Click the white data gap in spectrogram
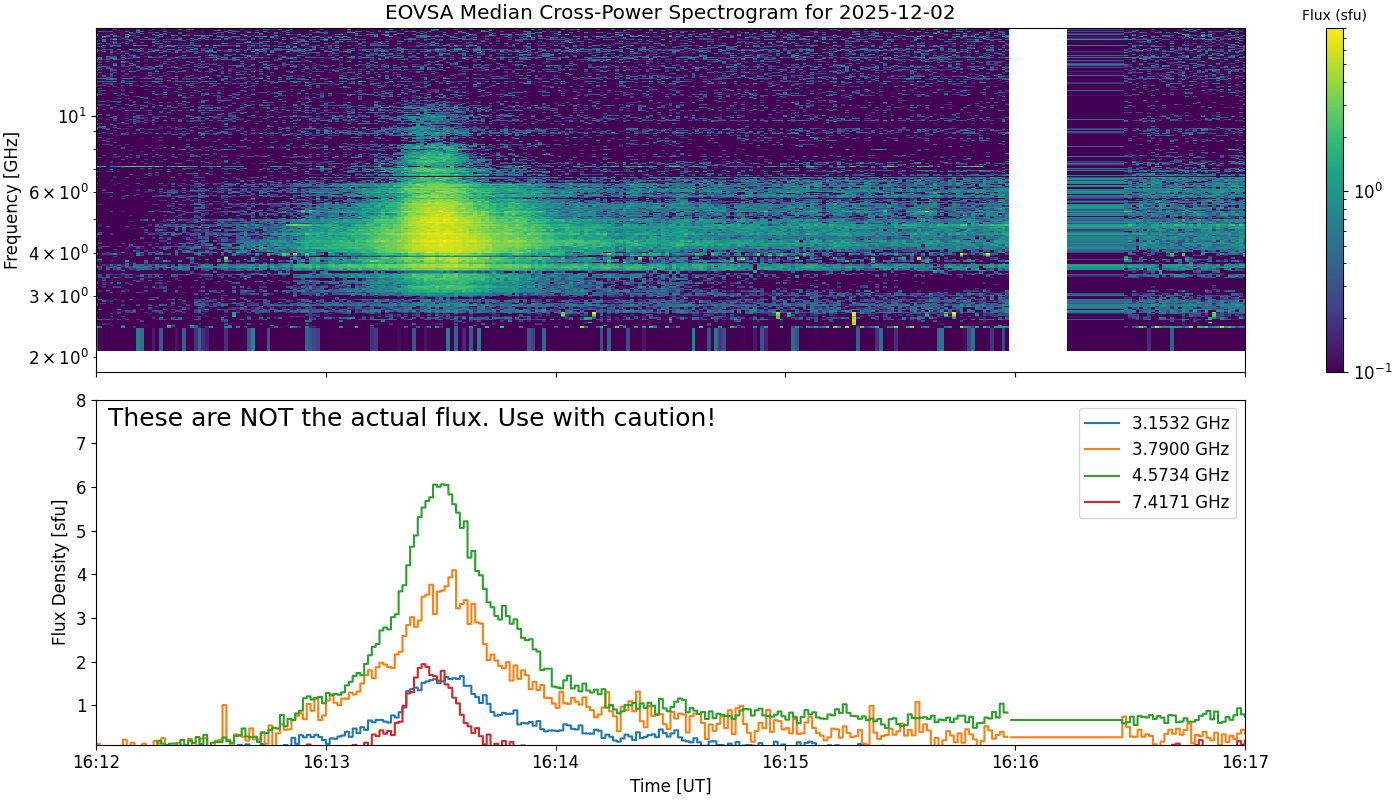The image size is (1400, 800). tap(1038, 190)
